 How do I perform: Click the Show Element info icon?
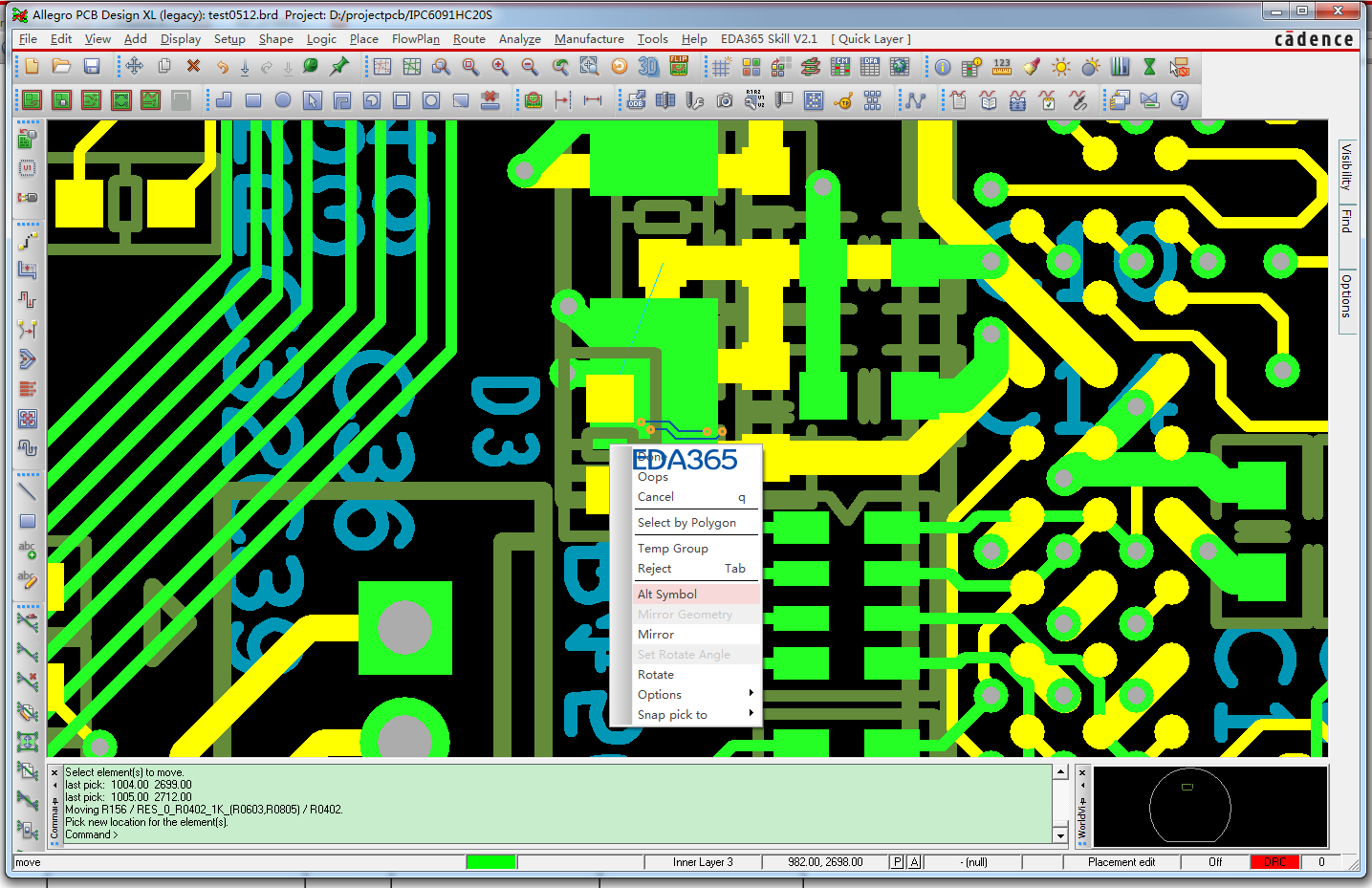943,67
